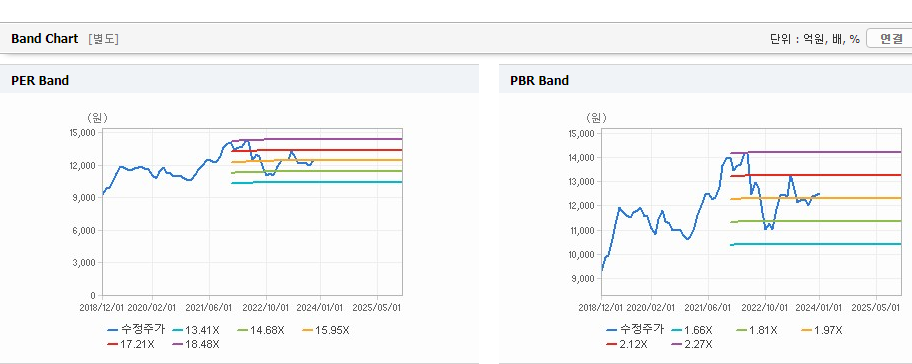Toggle 수정주가 series in PBR Band legend
The image size is (912, 364).
tap(635, 330)
